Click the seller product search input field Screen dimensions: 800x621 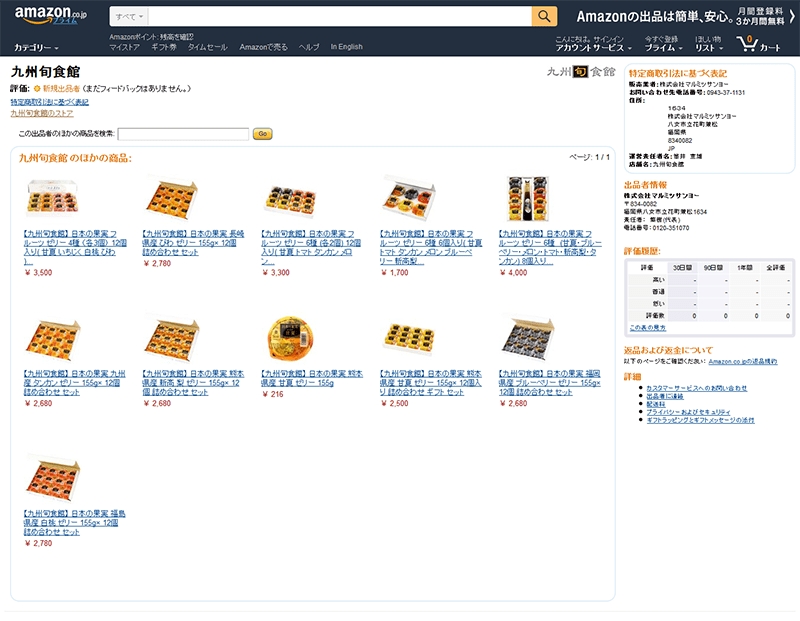[183, 134]
